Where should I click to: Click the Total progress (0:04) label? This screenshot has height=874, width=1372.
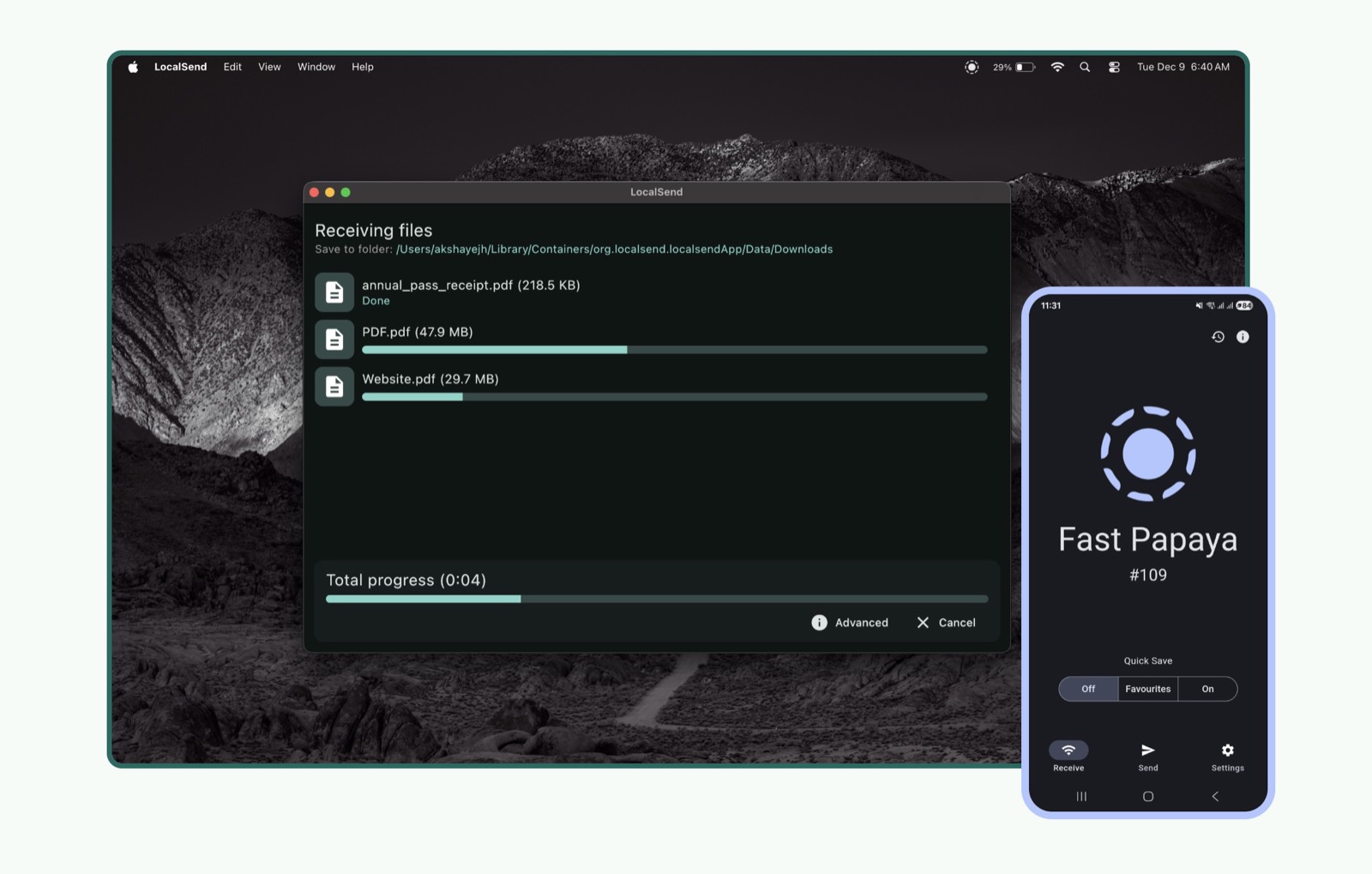pyautogui.click(x=406, y=581)
